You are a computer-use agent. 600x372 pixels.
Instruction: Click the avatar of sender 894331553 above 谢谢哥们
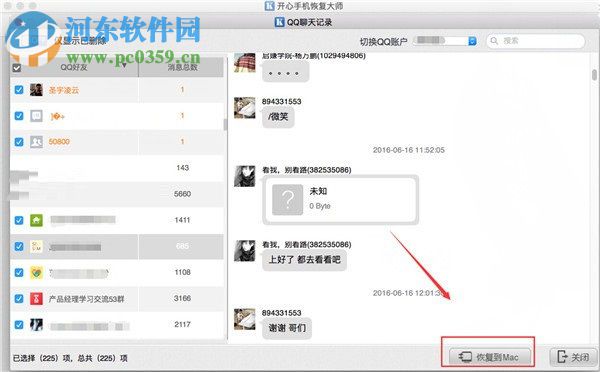click(245, 319)
